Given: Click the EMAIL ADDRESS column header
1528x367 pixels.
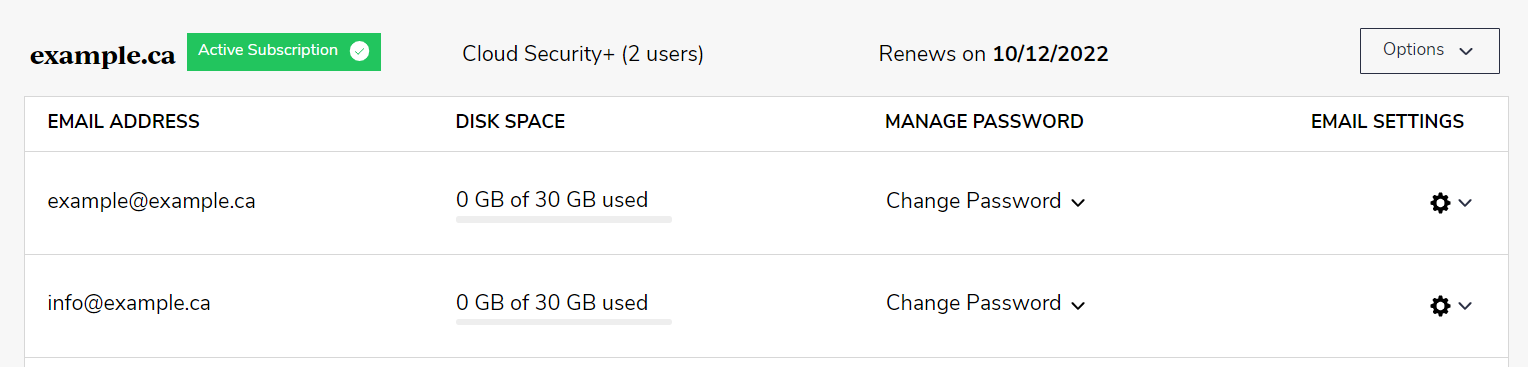Looking at the screenshot, I should [124, 122].
